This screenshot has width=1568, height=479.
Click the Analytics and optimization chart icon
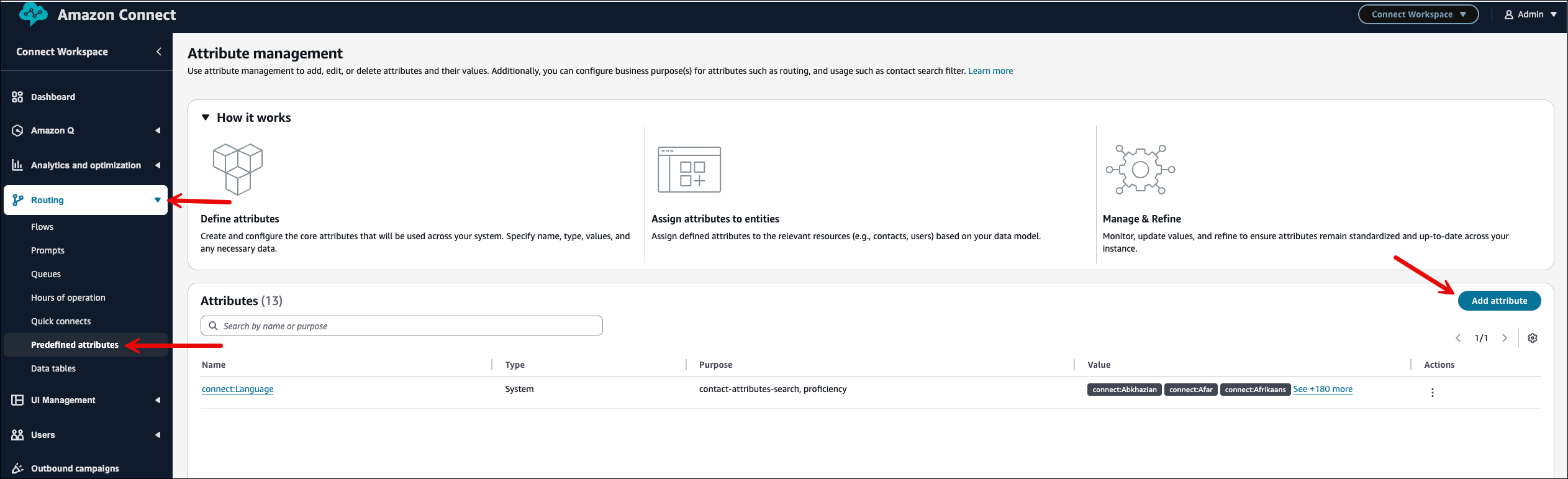click(x=17, y=165)
